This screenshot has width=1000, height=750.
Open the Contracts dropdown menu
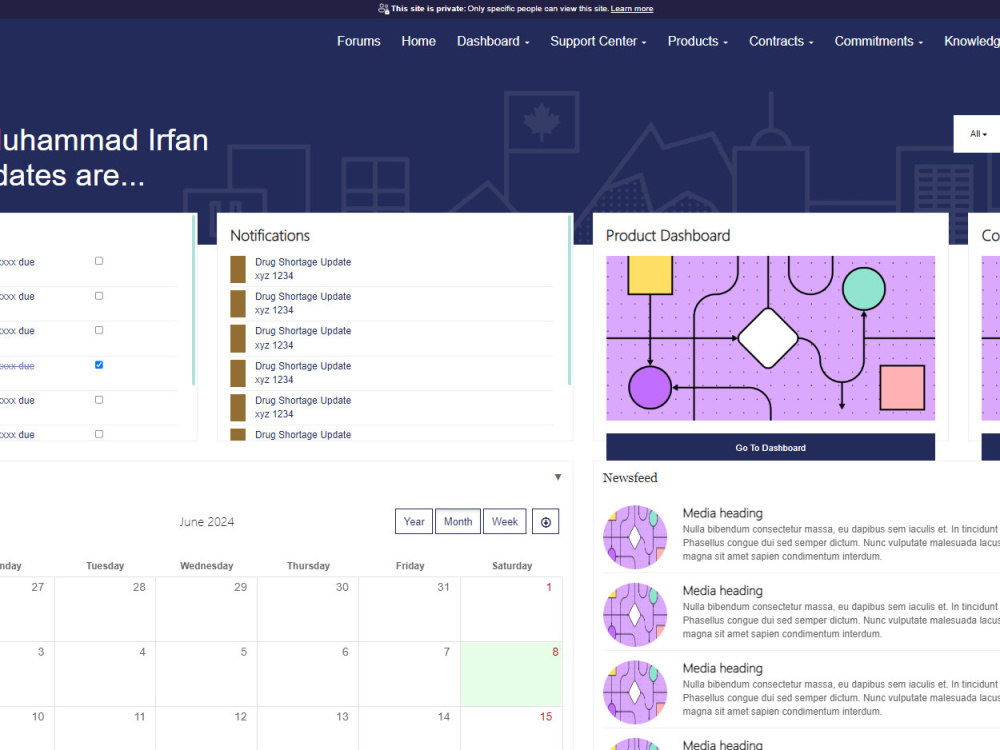click(x=781, y=41)
